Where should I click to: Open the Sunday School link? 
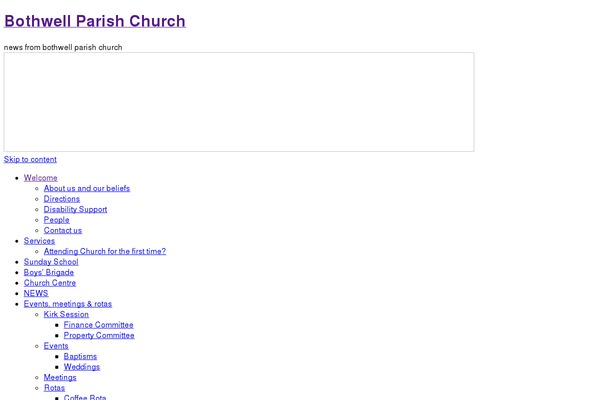[51, 262]
